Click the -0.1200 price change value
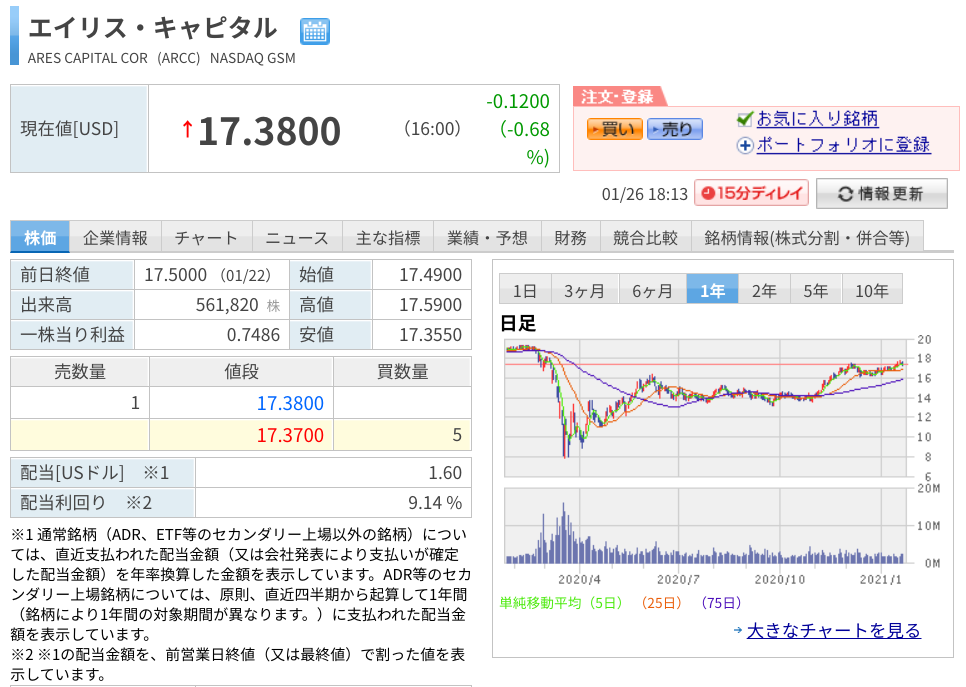The height and width of the screenshot is (687, 966). (518, 101)
